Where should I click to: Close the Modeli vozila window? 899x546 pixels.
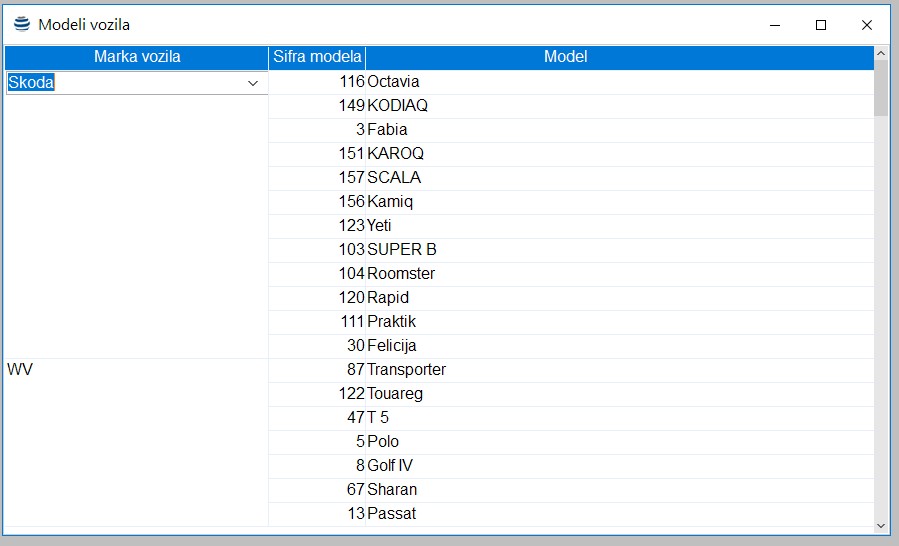[867, 24]
